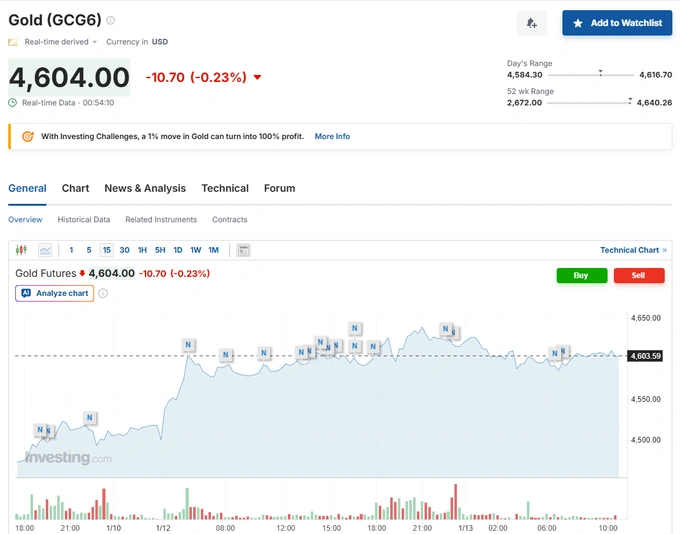Viewport: 680px width, 534px height.
Task: Click the clock icon by Real-time Data
Action: [13, 102]
